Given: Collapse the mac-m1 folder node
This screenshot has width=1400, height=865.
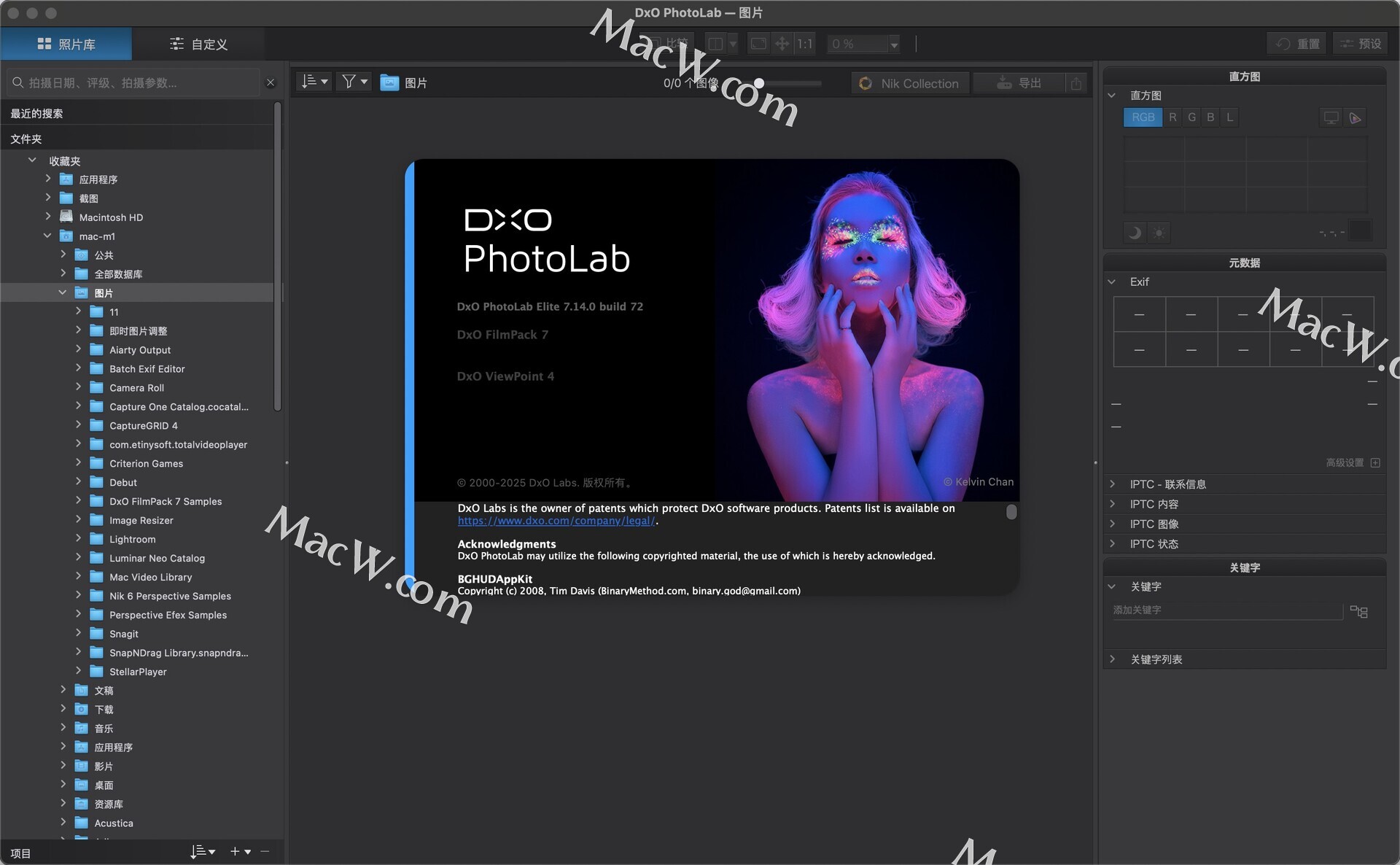Looking at the screenshot, I should coord(47,236).
